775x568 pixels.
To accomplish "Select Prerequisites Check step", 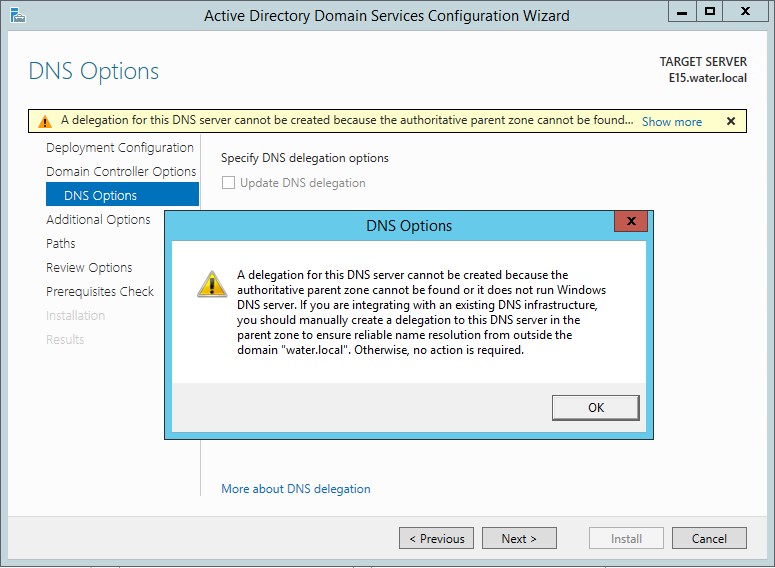I will coord(100,292).
